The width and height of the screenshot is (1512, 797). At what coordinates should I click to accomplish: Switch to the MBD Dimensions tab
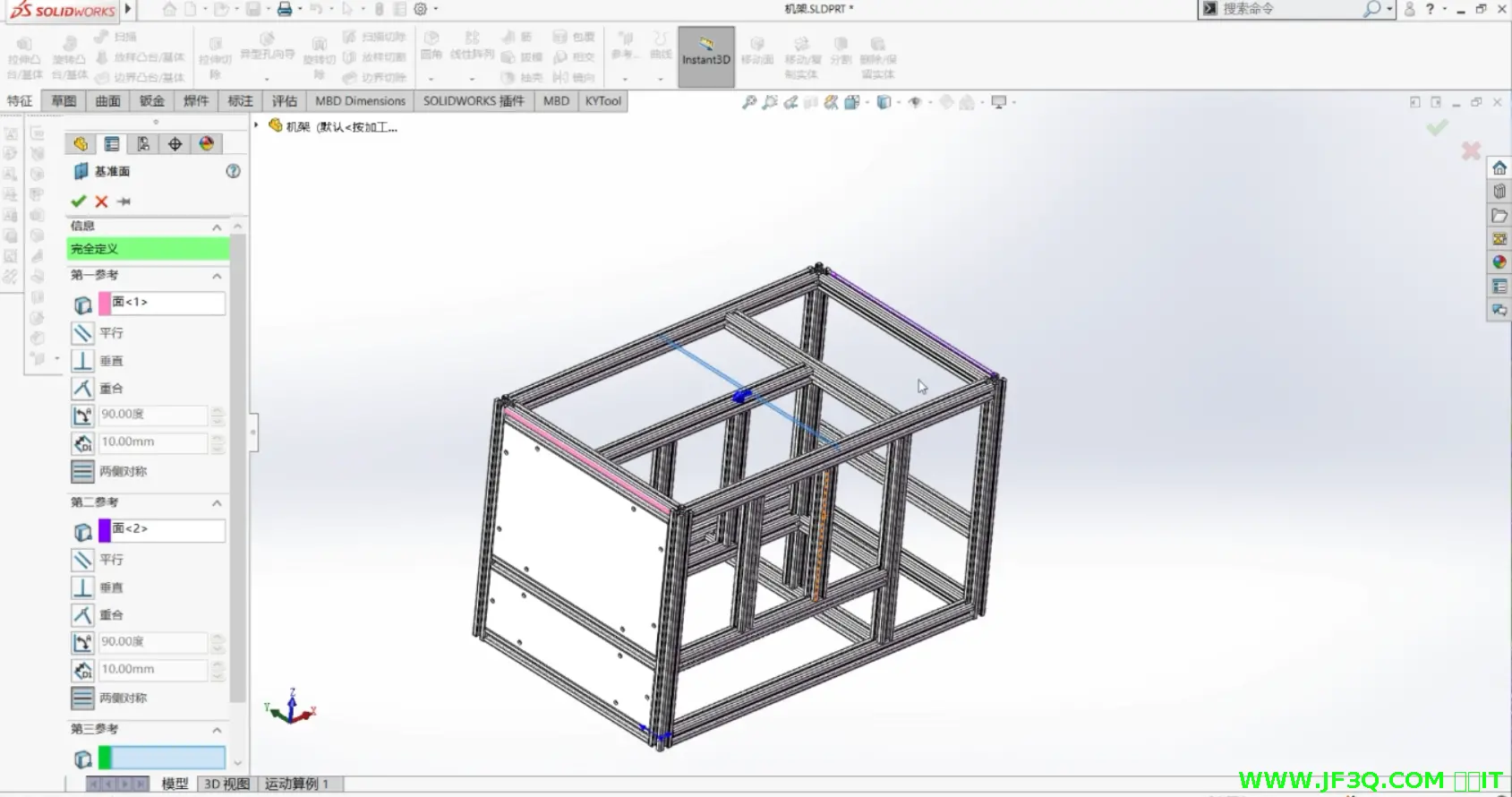tap(360, 101)
